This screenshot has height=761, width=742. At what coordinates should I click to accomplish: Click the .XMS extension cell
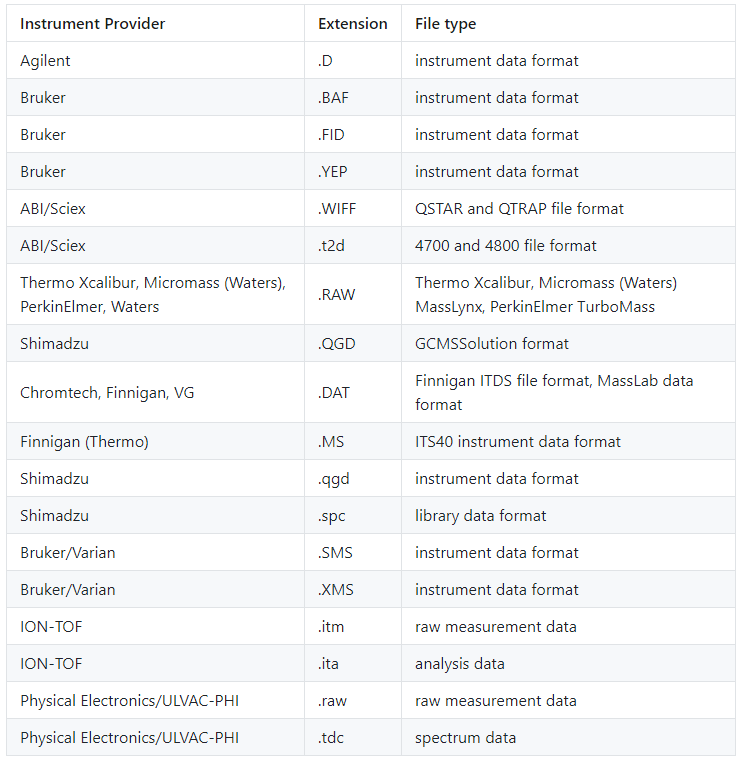[335, 589]
